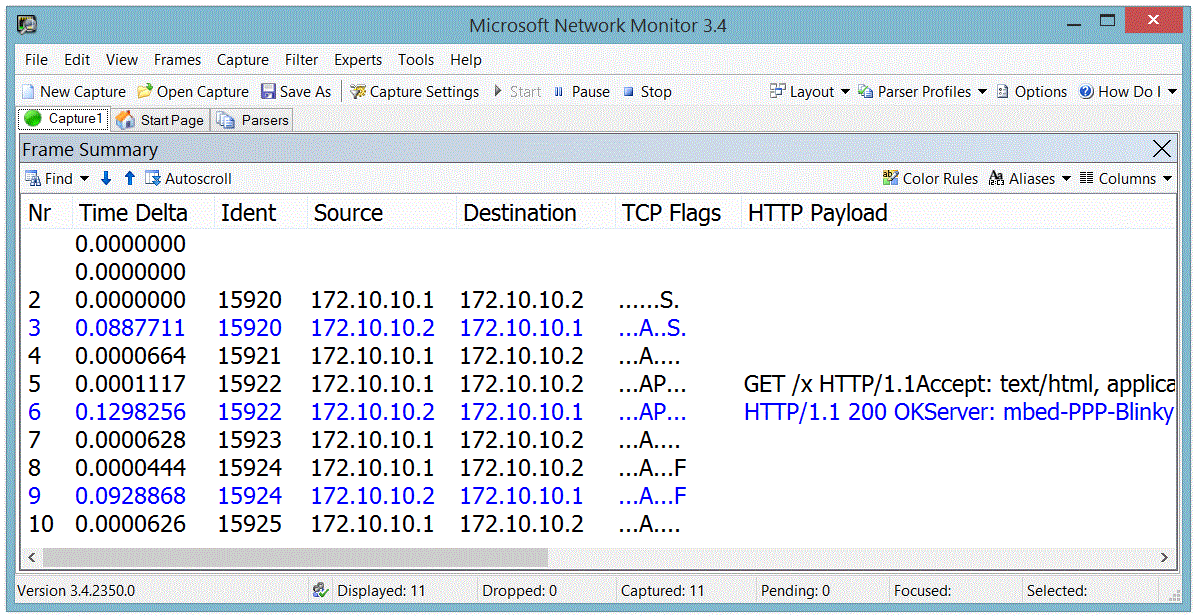1197x616 pixels.
Task: Open the Experts menu
Action: [x=358, y=60]
